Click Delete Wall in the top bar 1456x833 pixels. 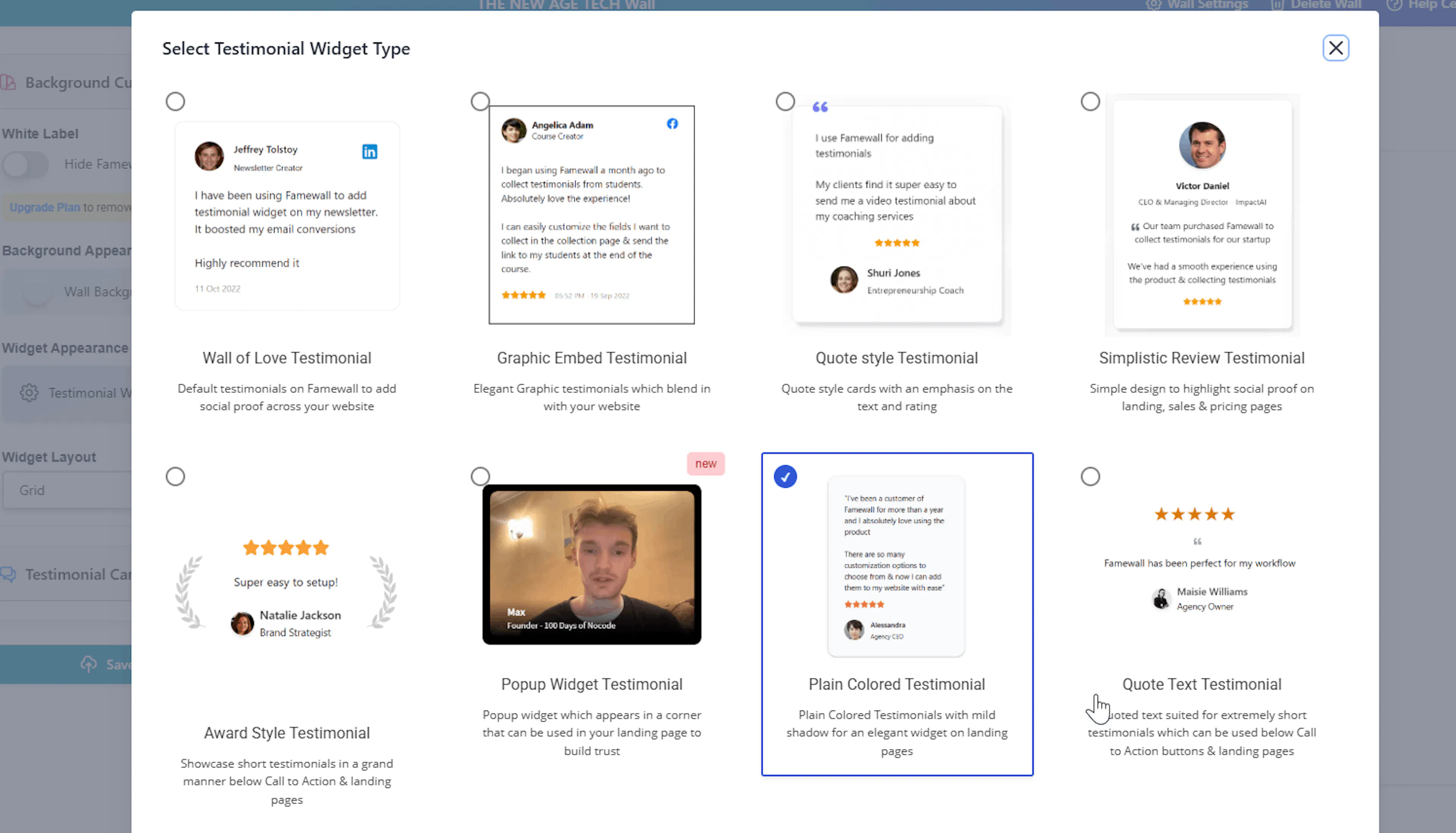click(1316, 5)
